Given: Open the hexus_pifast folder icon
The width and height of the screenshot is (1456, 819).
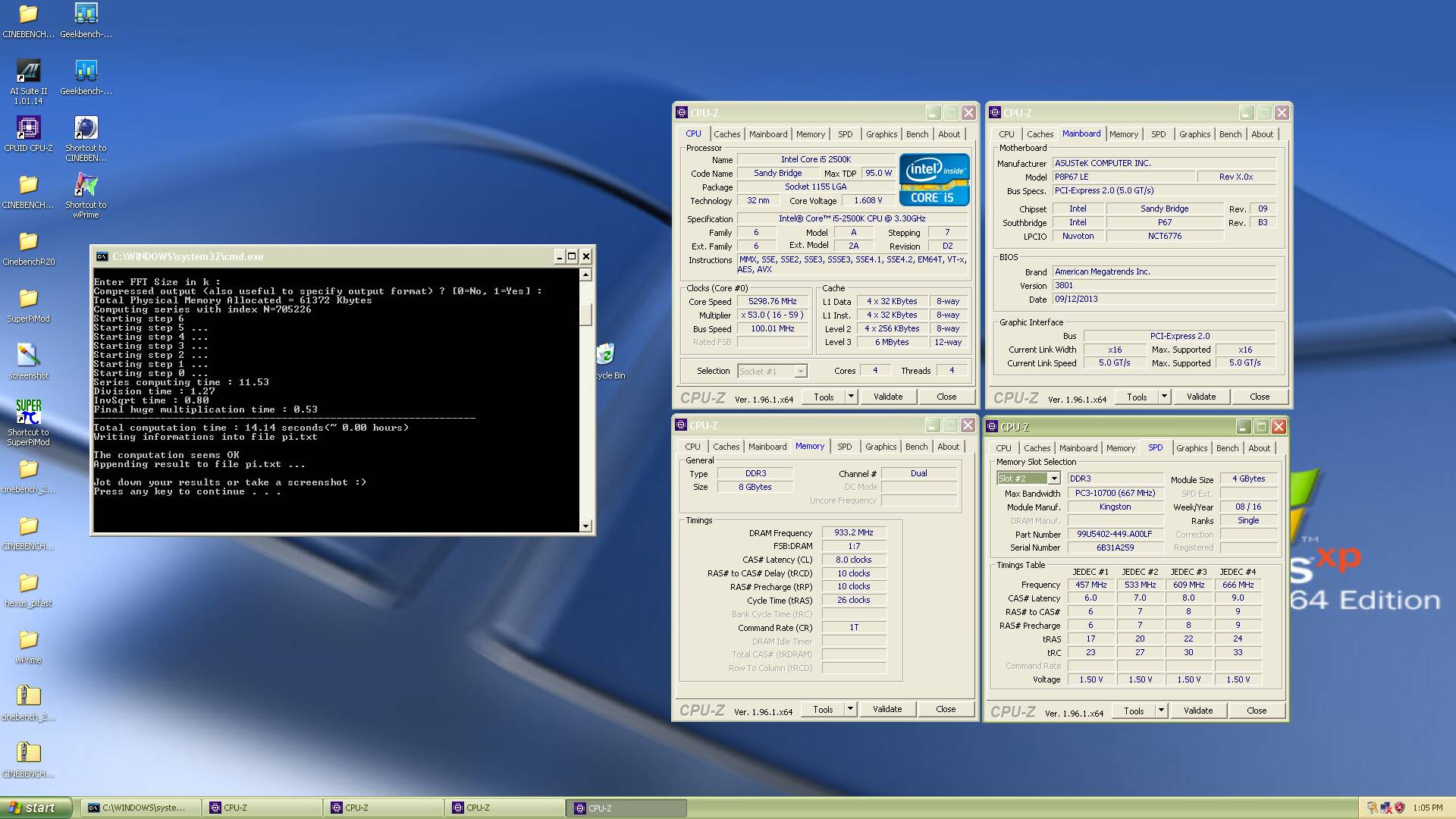Looking at the screenshot, I should pyautogui.click(x=28, y=590).
